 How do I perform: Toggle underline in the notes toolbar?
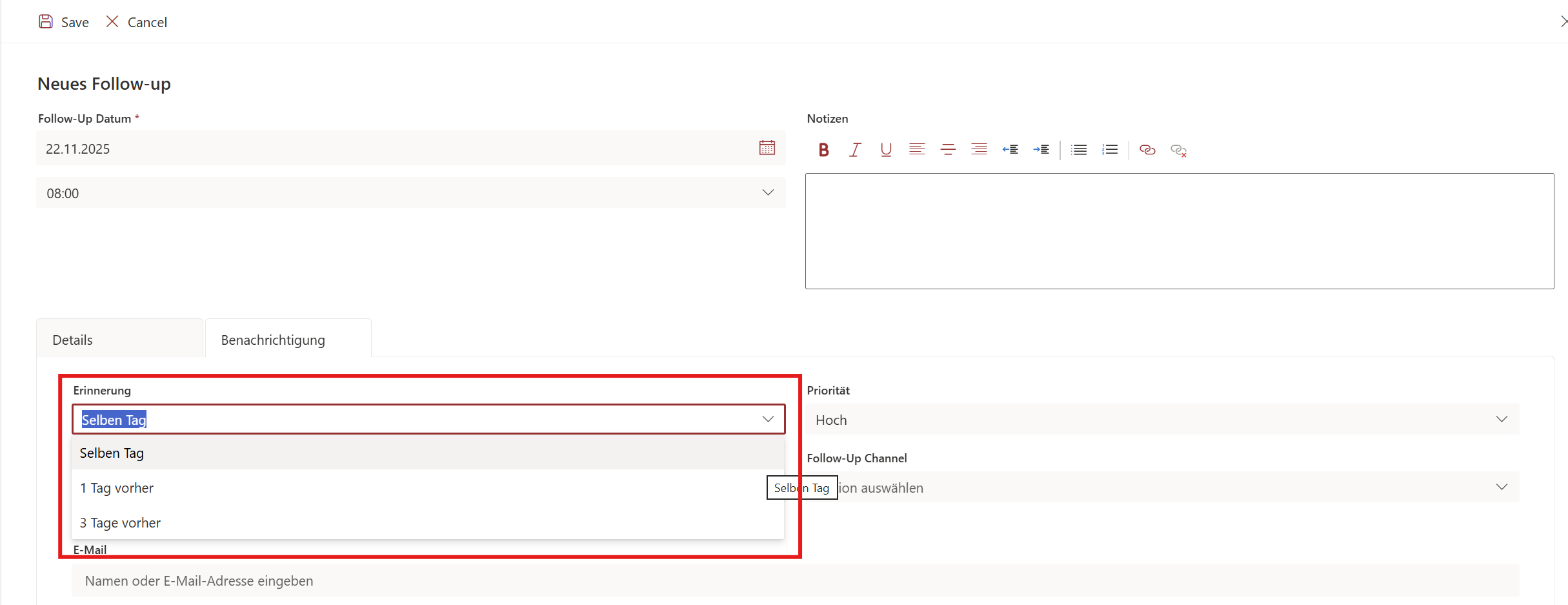point(886,150)
